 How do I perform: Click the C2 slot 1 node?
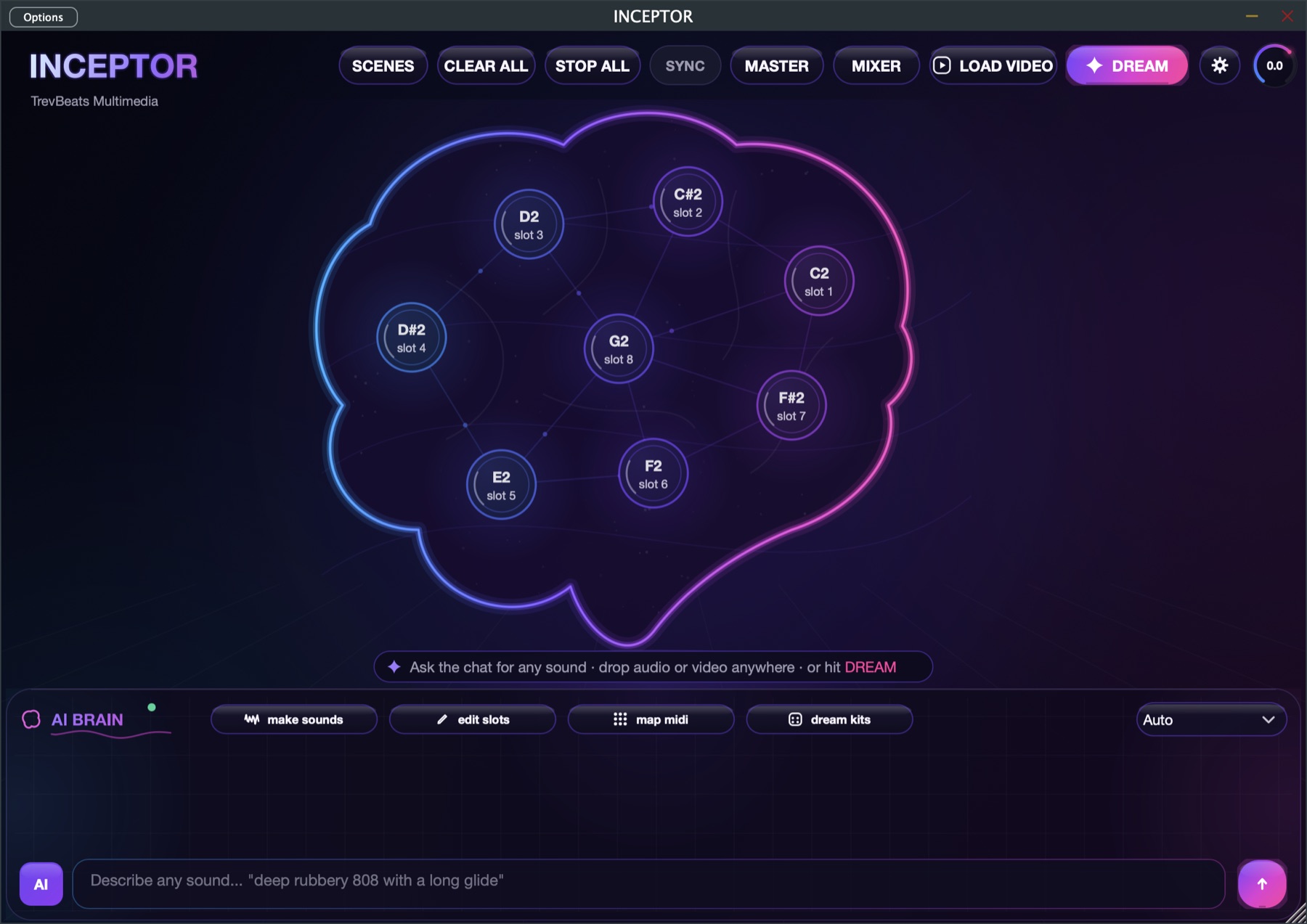pyautogui.click(x=818, y=281)
